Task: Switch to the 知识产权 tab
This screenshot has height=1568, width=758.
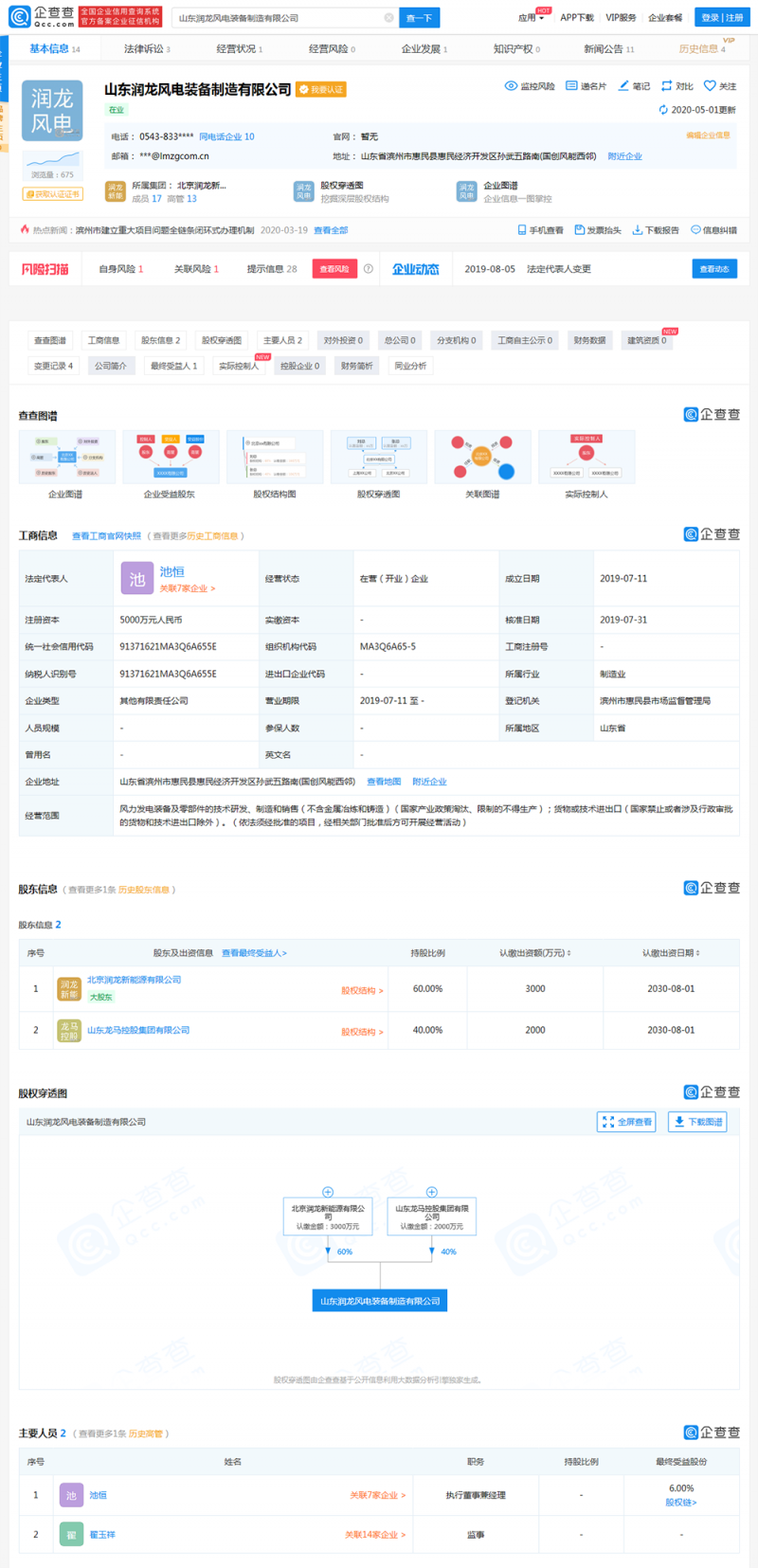Action: pos(516,48)
